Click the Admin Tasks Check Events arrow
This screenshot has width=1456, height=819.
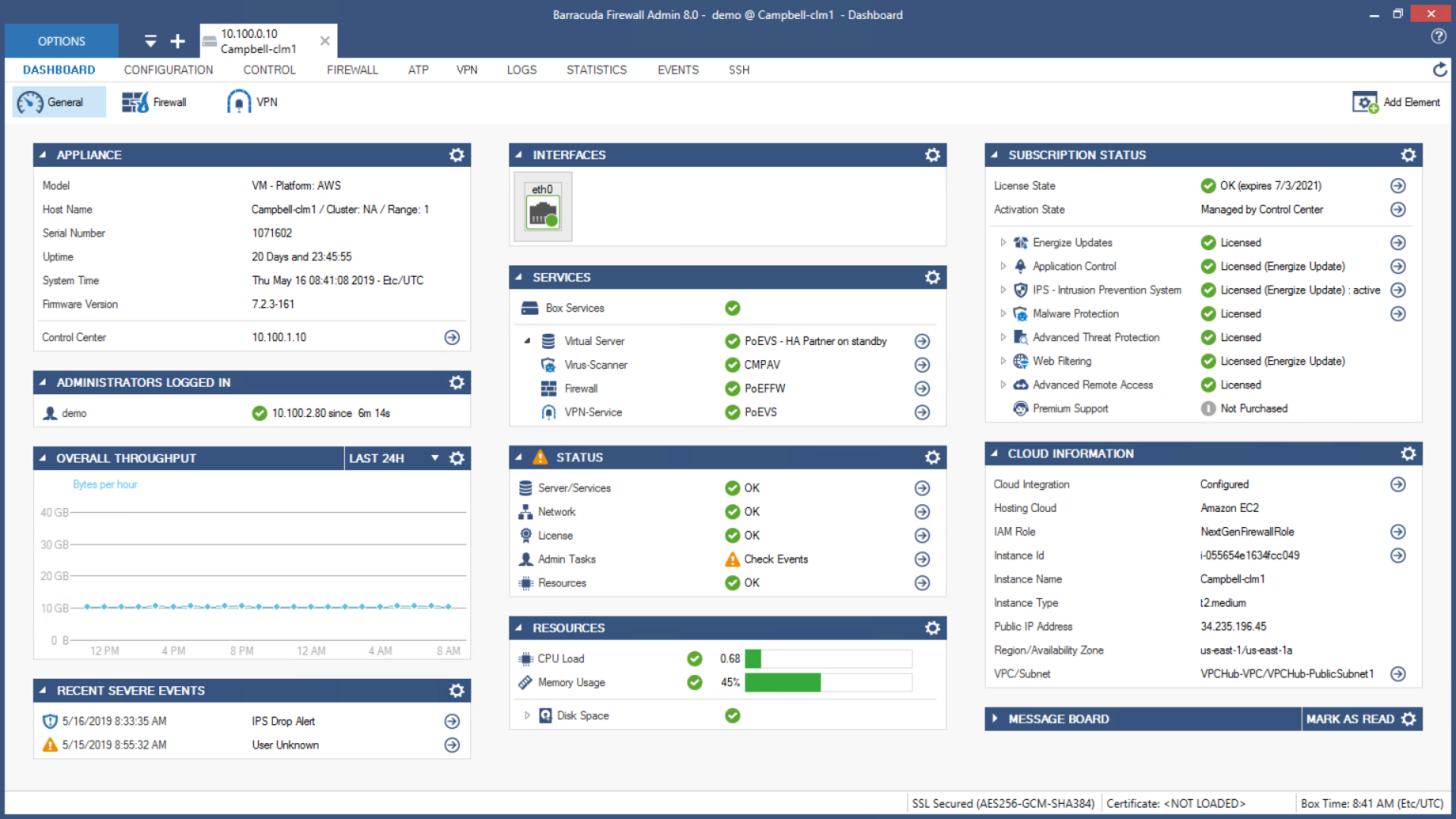(x=920, y=558)
